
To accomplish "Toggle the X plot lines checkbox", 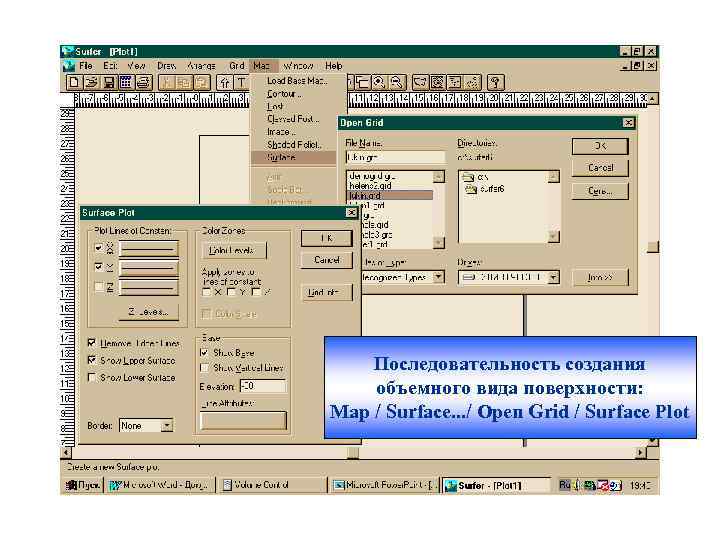I will (x=99, y=248).
